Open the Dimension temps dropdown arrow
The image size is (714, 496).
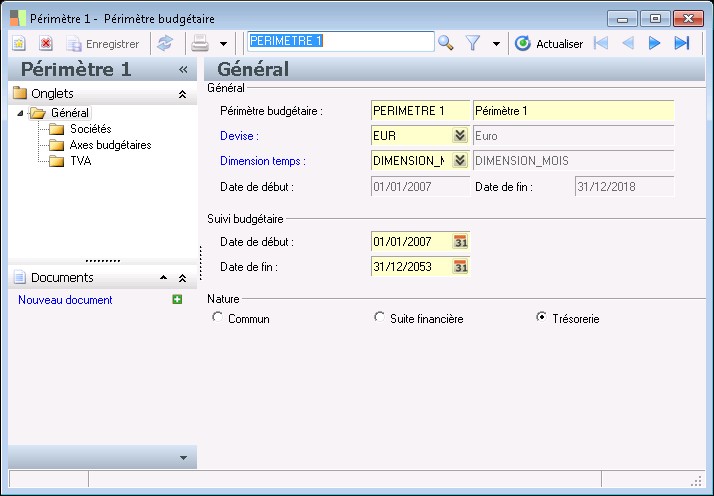pyautogui.click(x=460, y=160)
